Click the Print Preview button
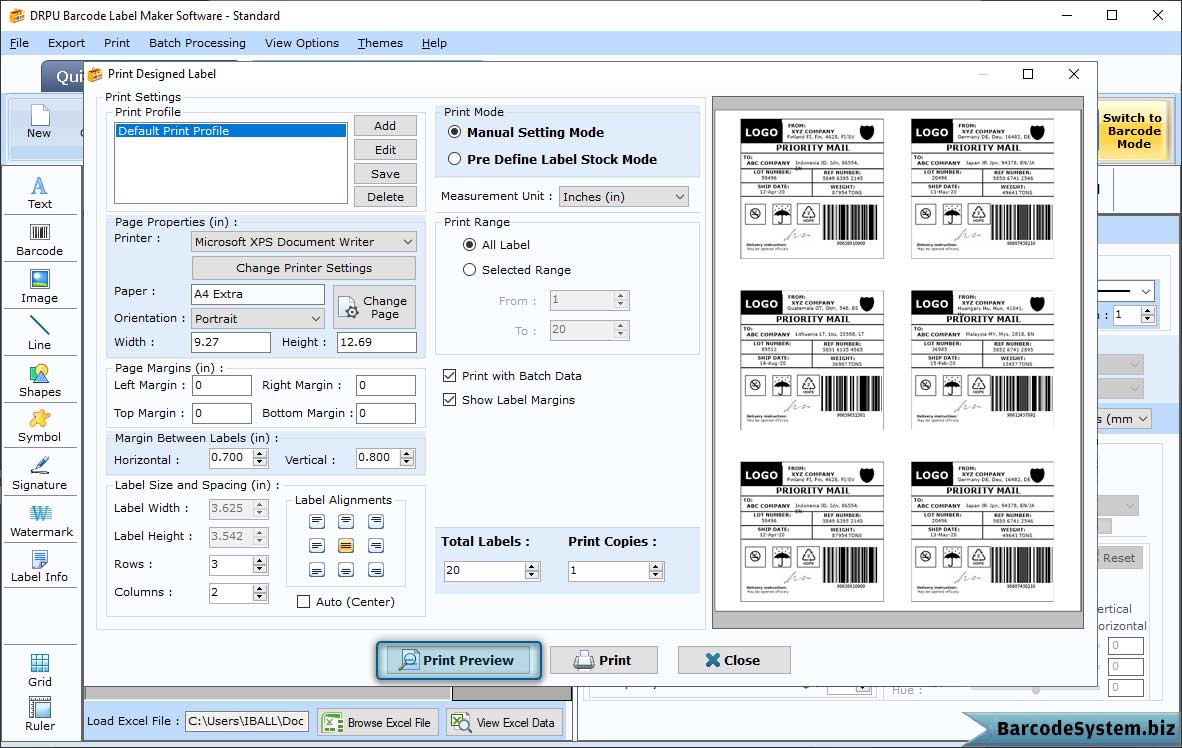 click(x=459, y=660)
